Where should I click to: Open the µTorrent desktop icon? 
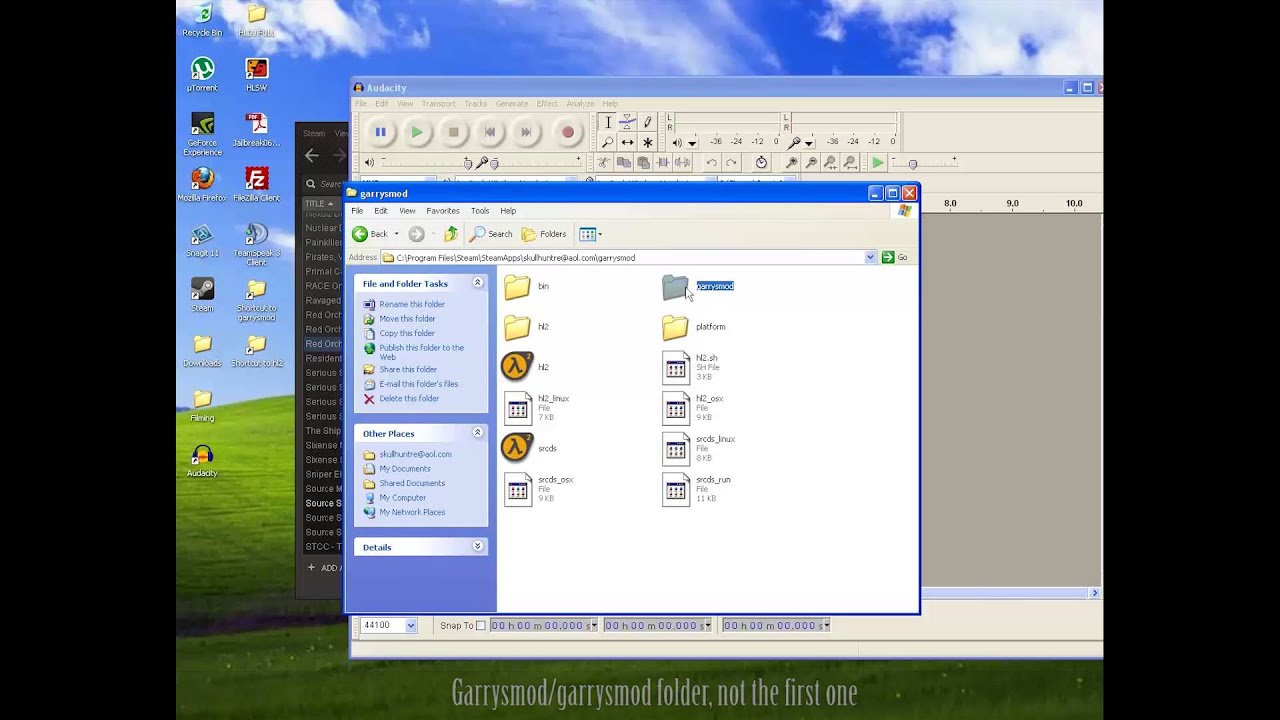(202, 75)
